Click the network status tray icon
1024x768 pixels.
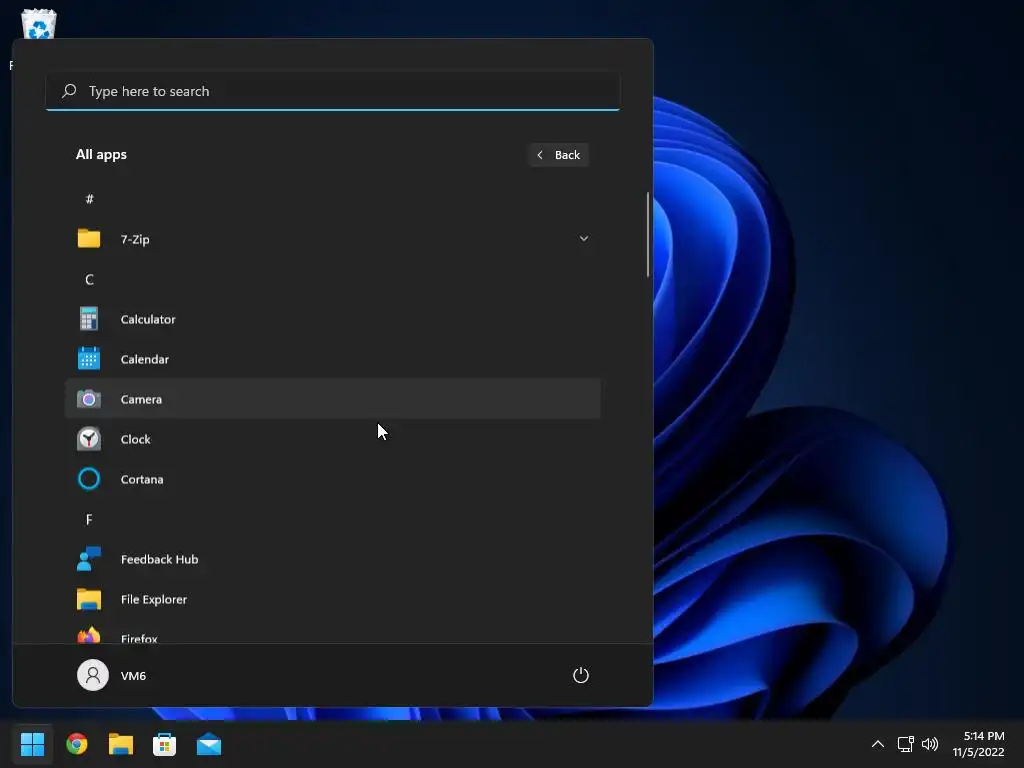(x=905, y=744)
